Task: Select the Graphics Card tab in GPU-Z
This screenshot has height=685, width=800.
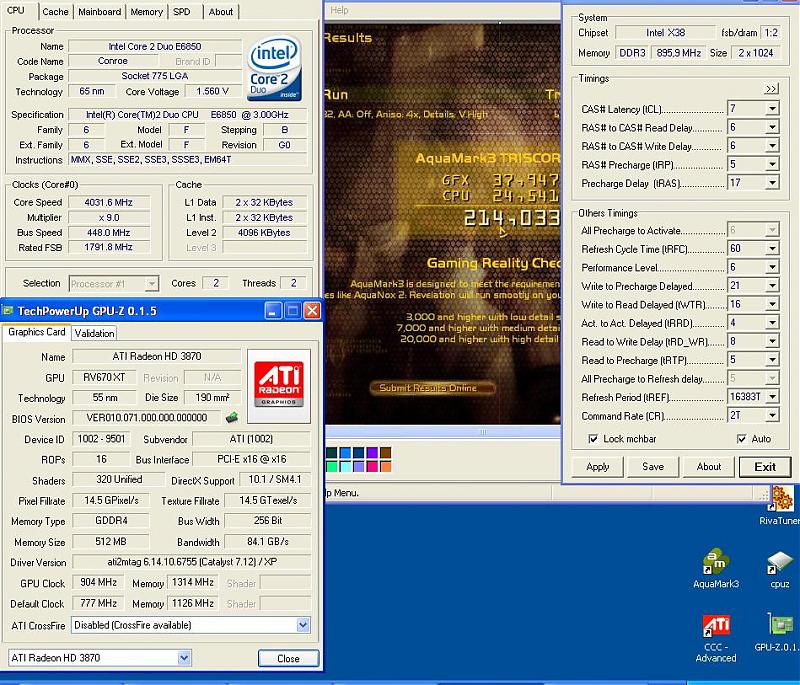Action: click(37, 332)
